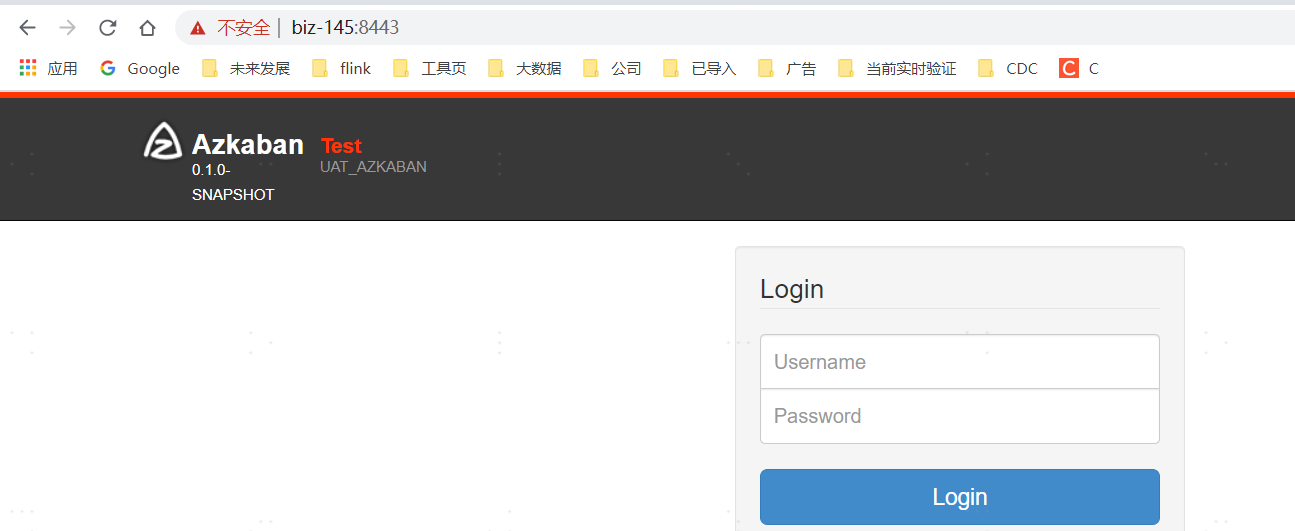1295x531 pixels.
Task: Open the Google bookmark
Action: tap(140, 68)
